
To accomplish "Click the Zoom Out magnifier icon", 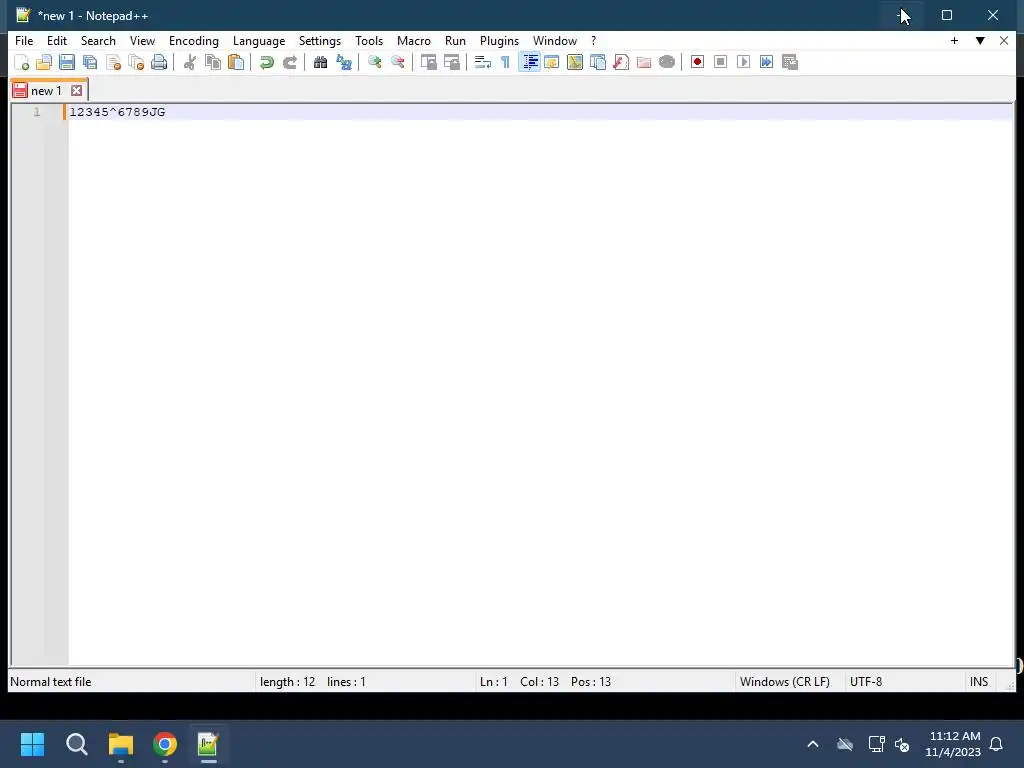I will 398,62.
